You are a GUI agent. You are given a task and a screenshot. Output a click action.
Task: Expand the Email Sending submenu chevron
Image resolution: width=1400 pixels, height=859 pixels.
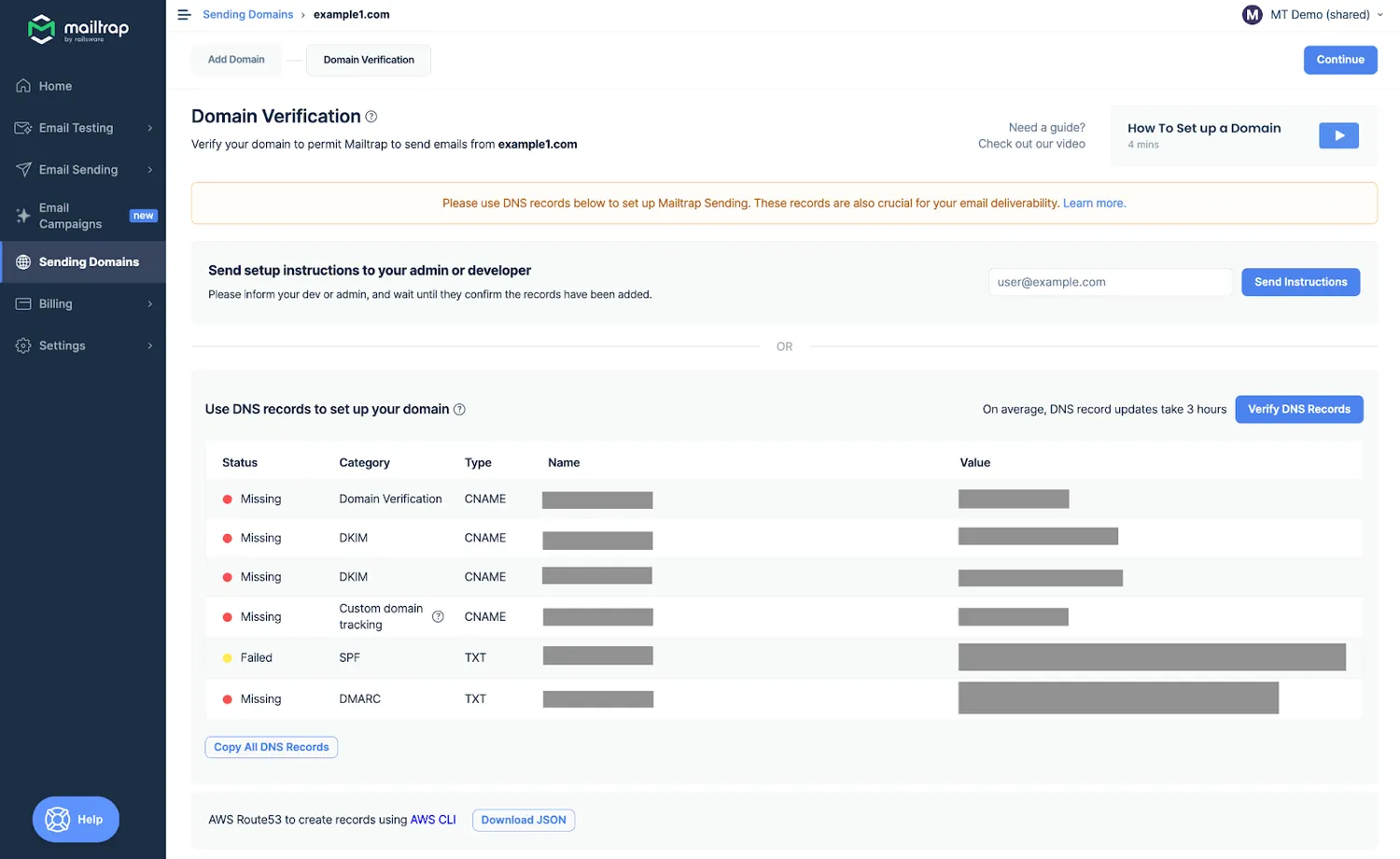click(x=150, y=170)
